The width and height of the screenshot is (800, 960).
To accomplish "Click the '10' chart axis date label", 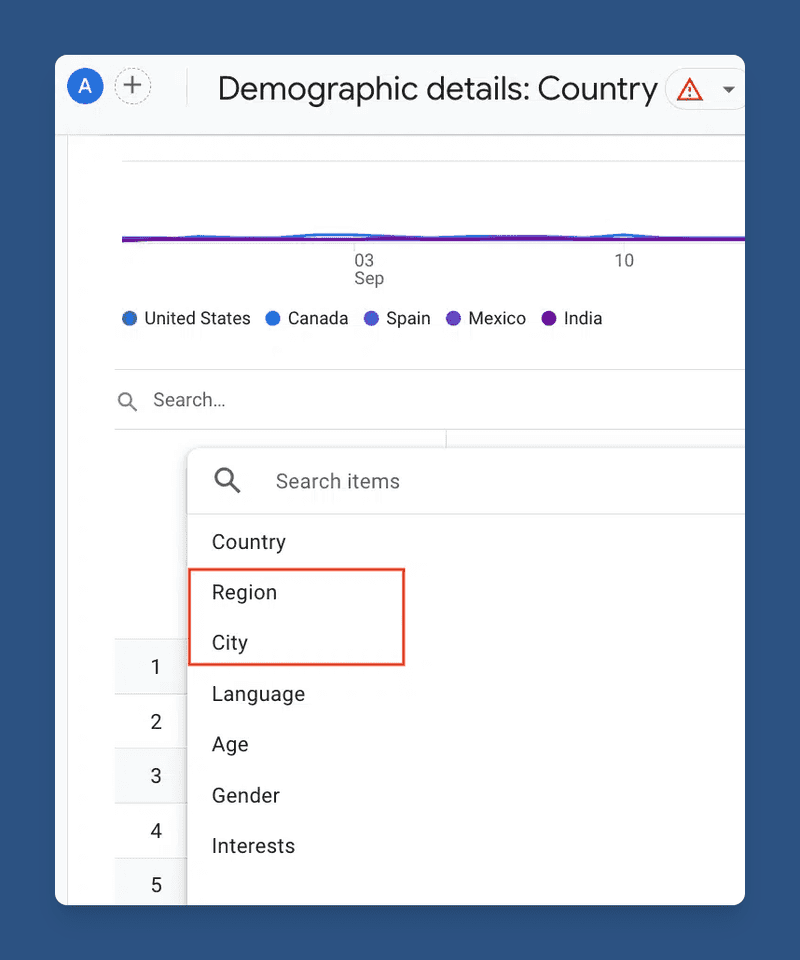I will (624, 261).
